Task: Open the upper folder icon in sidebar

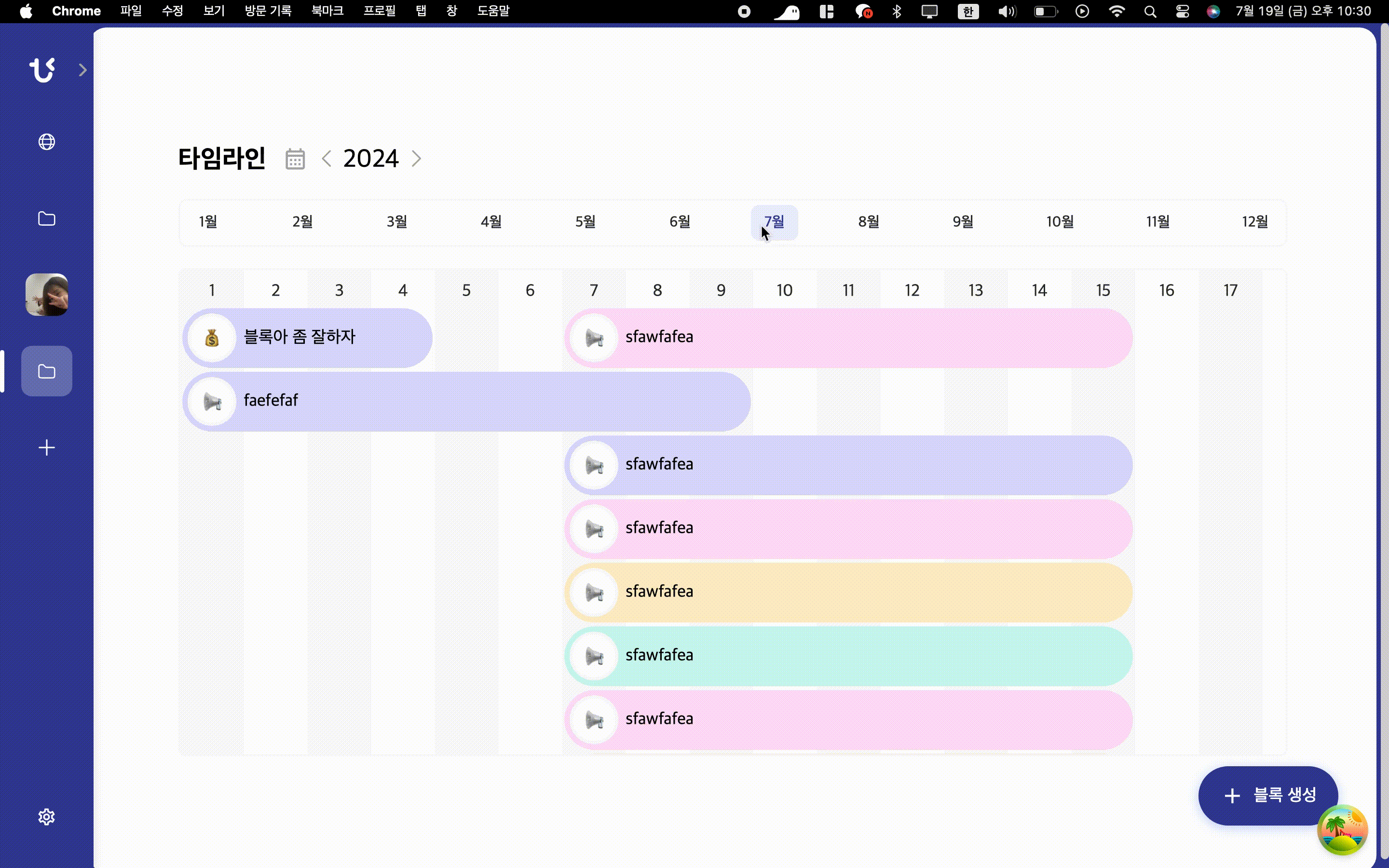Action: point(46,219)
